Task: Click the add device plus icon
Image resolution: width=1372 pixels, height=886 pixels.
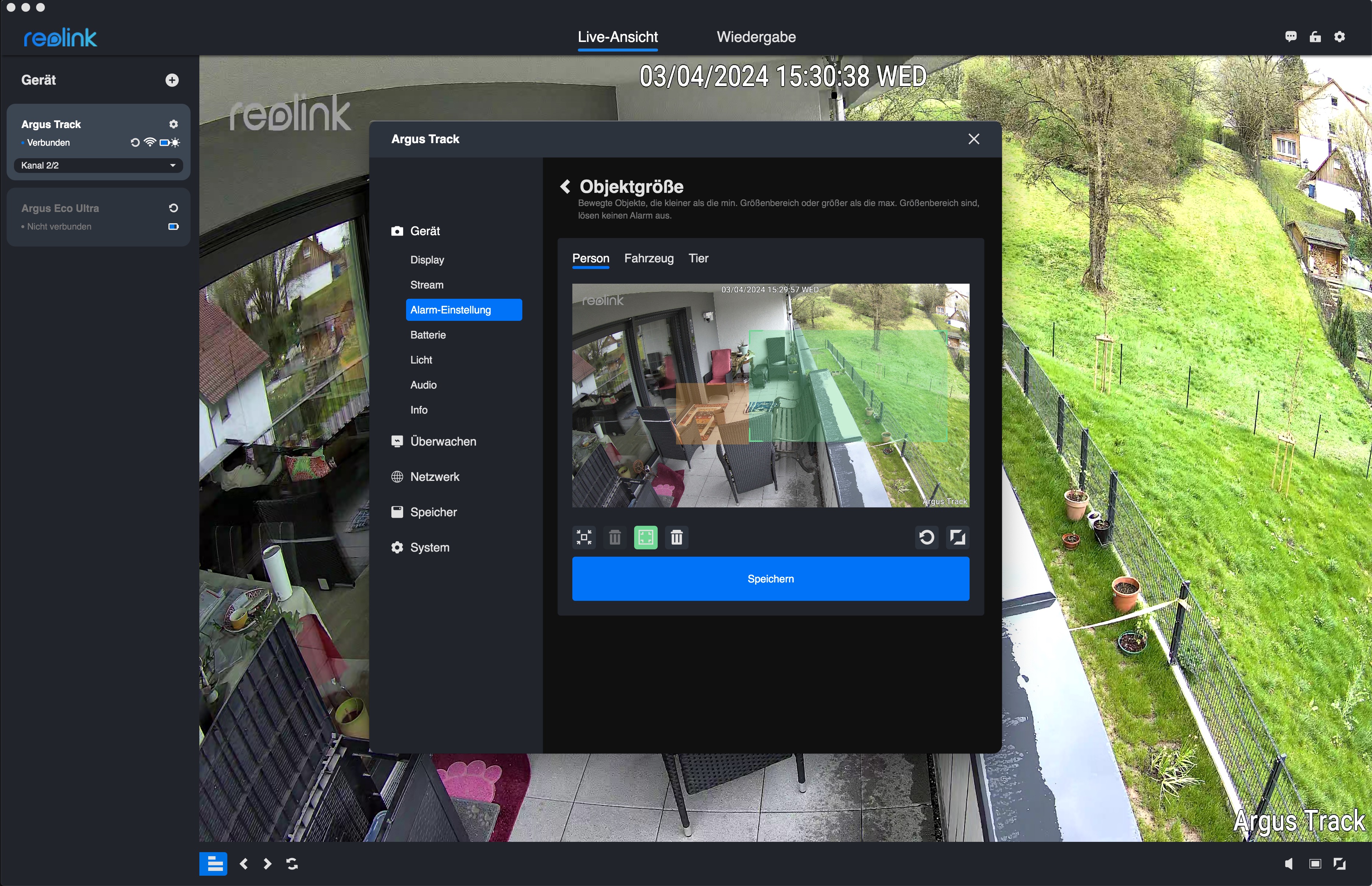Action: click(x=172, y=80)
